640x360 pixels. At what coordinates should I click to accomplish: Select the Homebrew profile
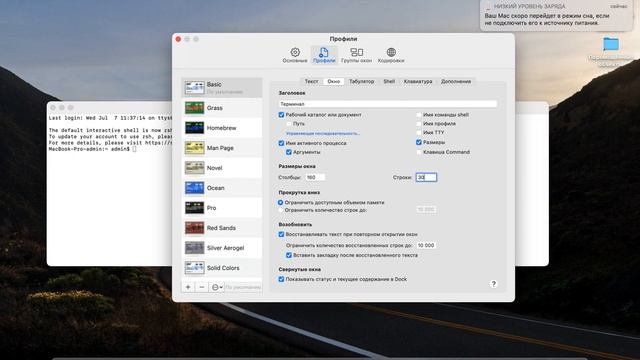point(222,128)
